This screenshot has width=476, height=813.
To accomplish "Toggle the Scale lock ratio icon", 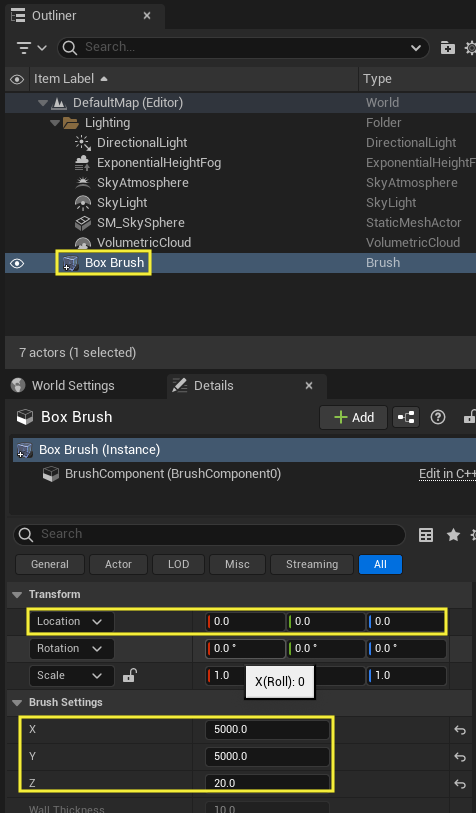I will pos(129,676).
